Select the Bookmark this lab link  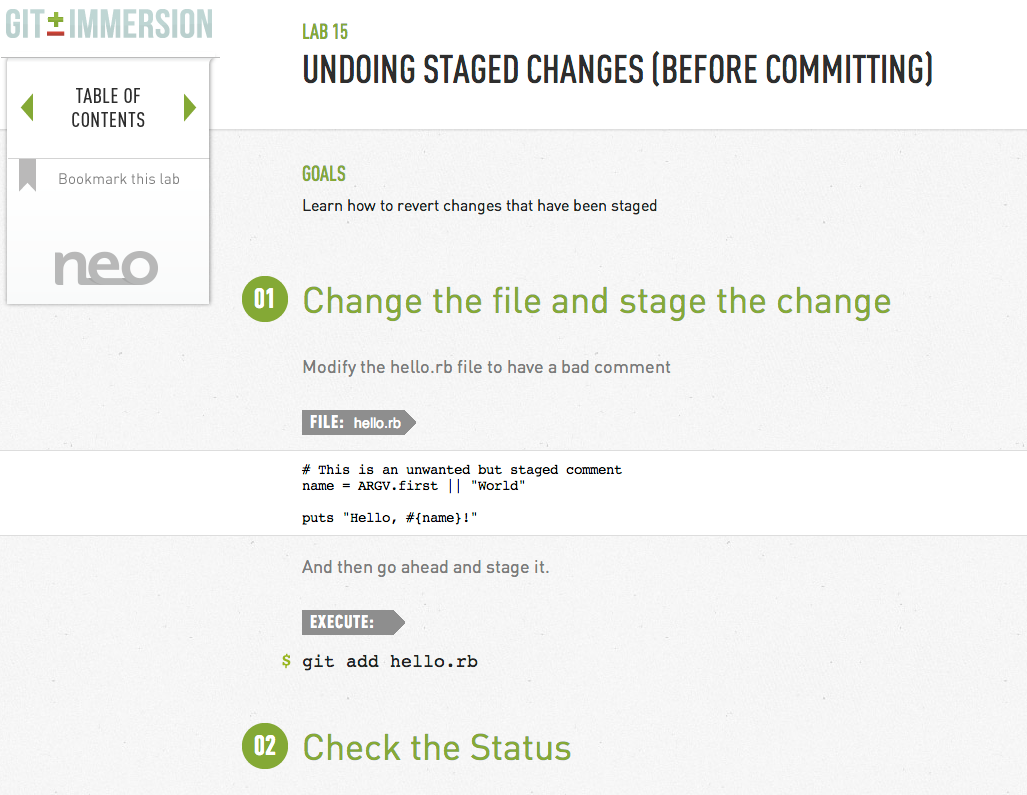(x=119, y=179)
